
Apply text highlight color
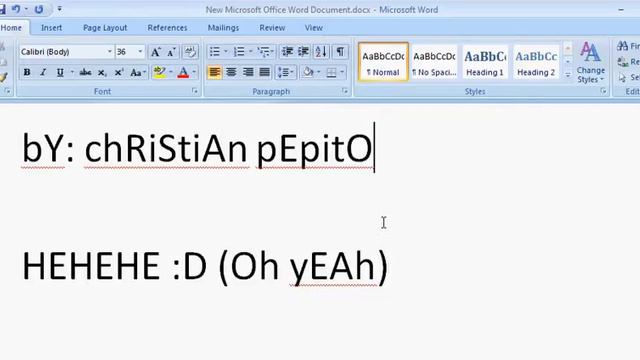coord(160,73)
